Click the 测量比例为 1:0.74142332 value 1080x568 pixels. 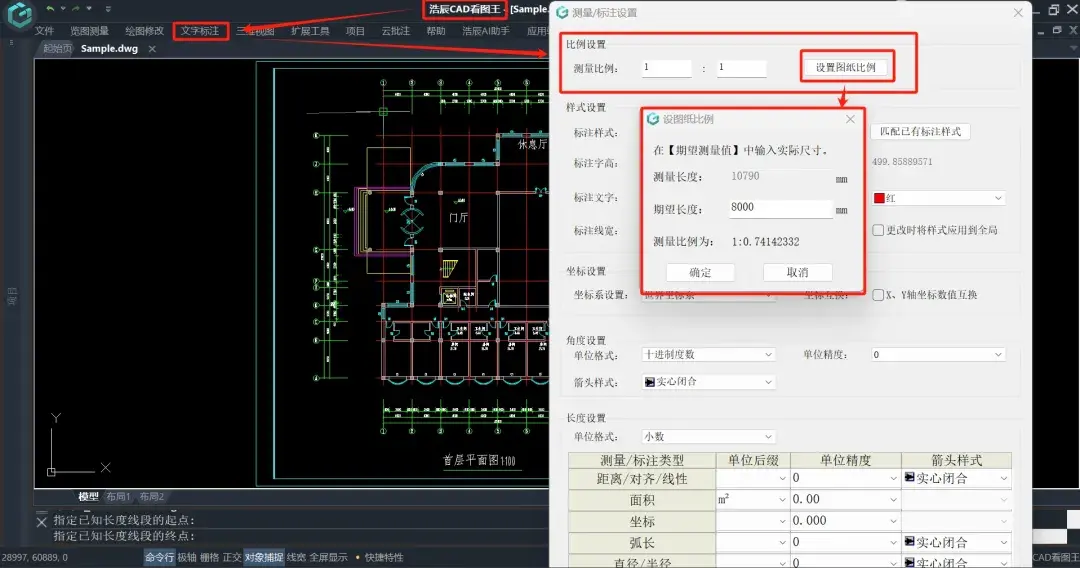[765, 242]
